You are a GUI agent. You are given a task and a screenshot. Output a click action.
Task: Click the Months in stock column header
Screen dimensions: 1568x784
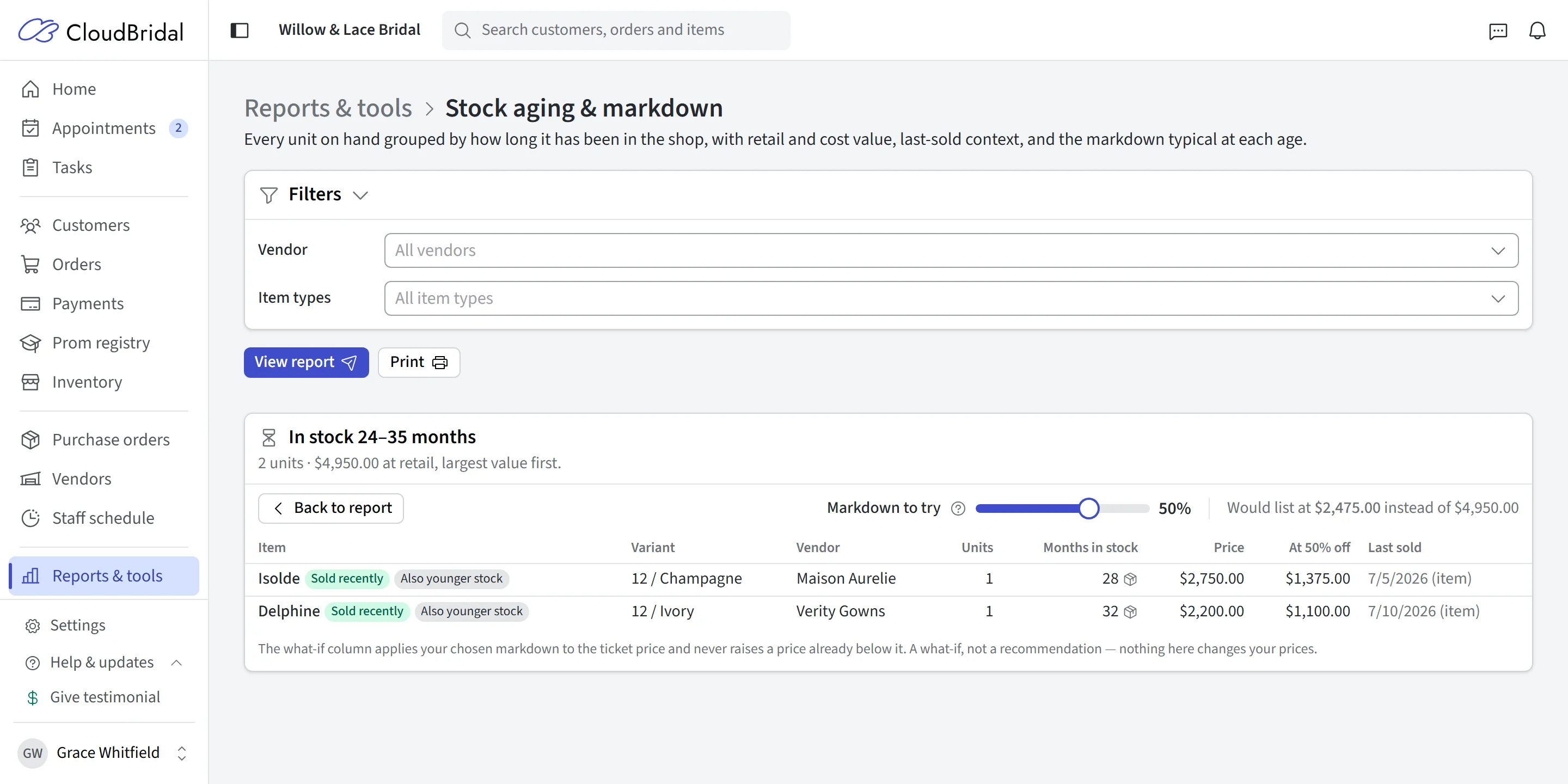1090,547
